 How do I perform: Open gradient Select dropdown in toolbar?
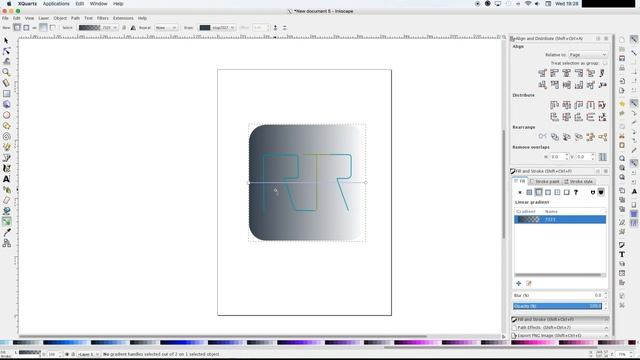[98, 28]
